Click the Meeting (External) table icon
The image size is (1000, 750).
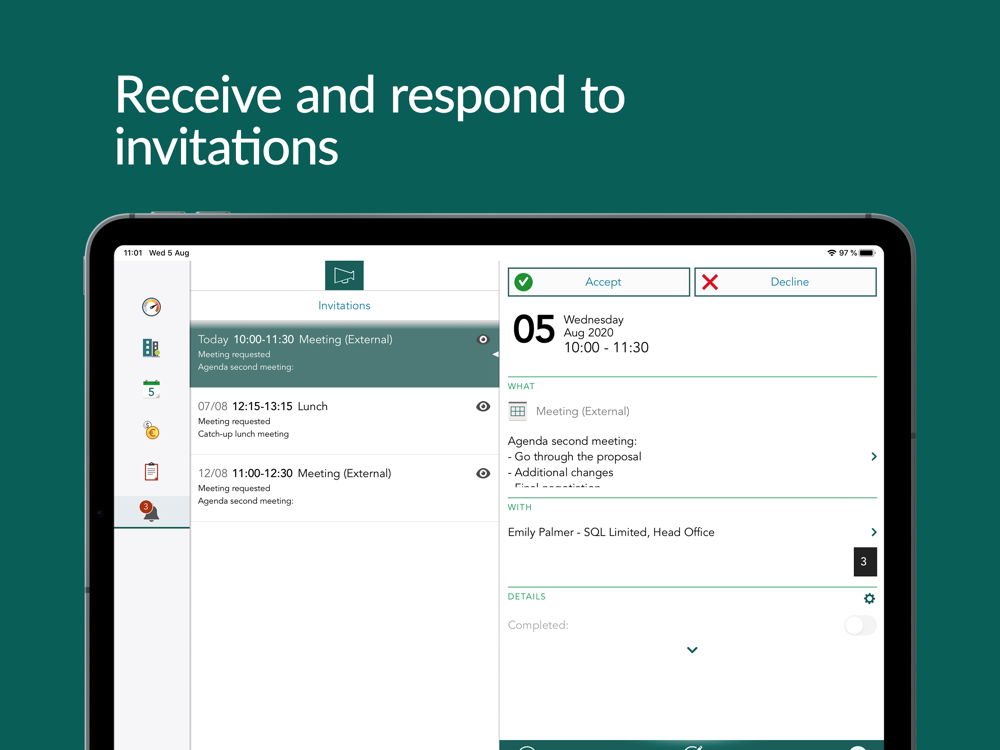tap(518, 411)
